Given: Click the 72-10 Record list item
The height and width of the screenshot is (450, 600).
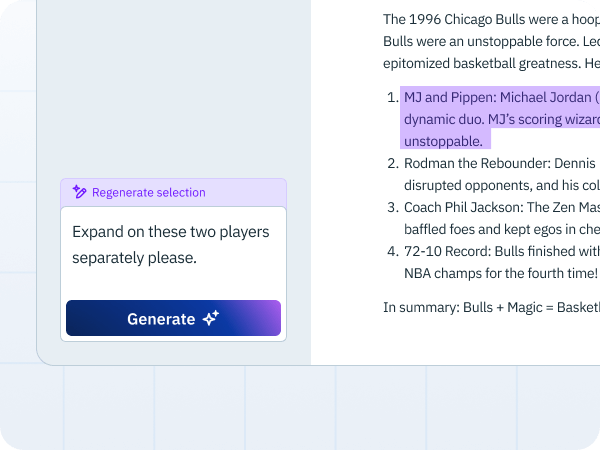Looking at the screenshot, I should pyautogui.click(x=502, y=262).
